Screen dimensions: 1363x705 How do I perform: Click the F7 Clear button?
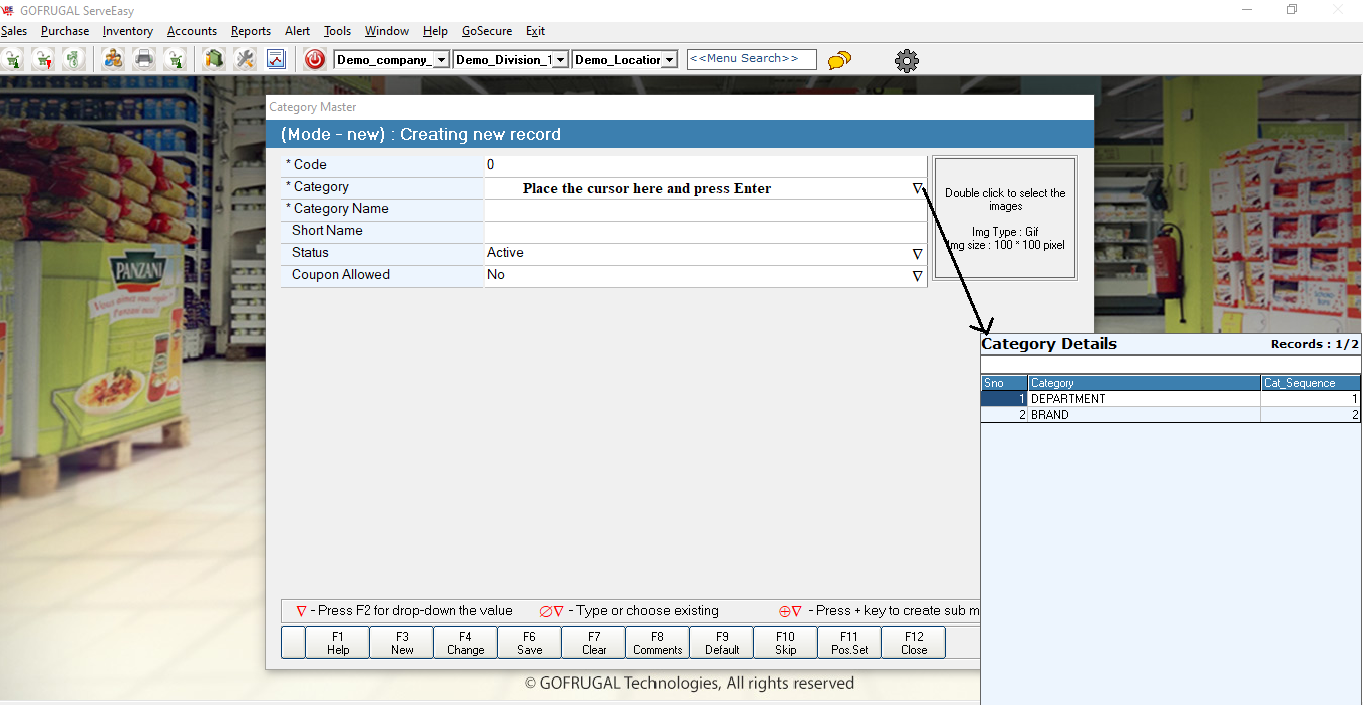[594, 643]
